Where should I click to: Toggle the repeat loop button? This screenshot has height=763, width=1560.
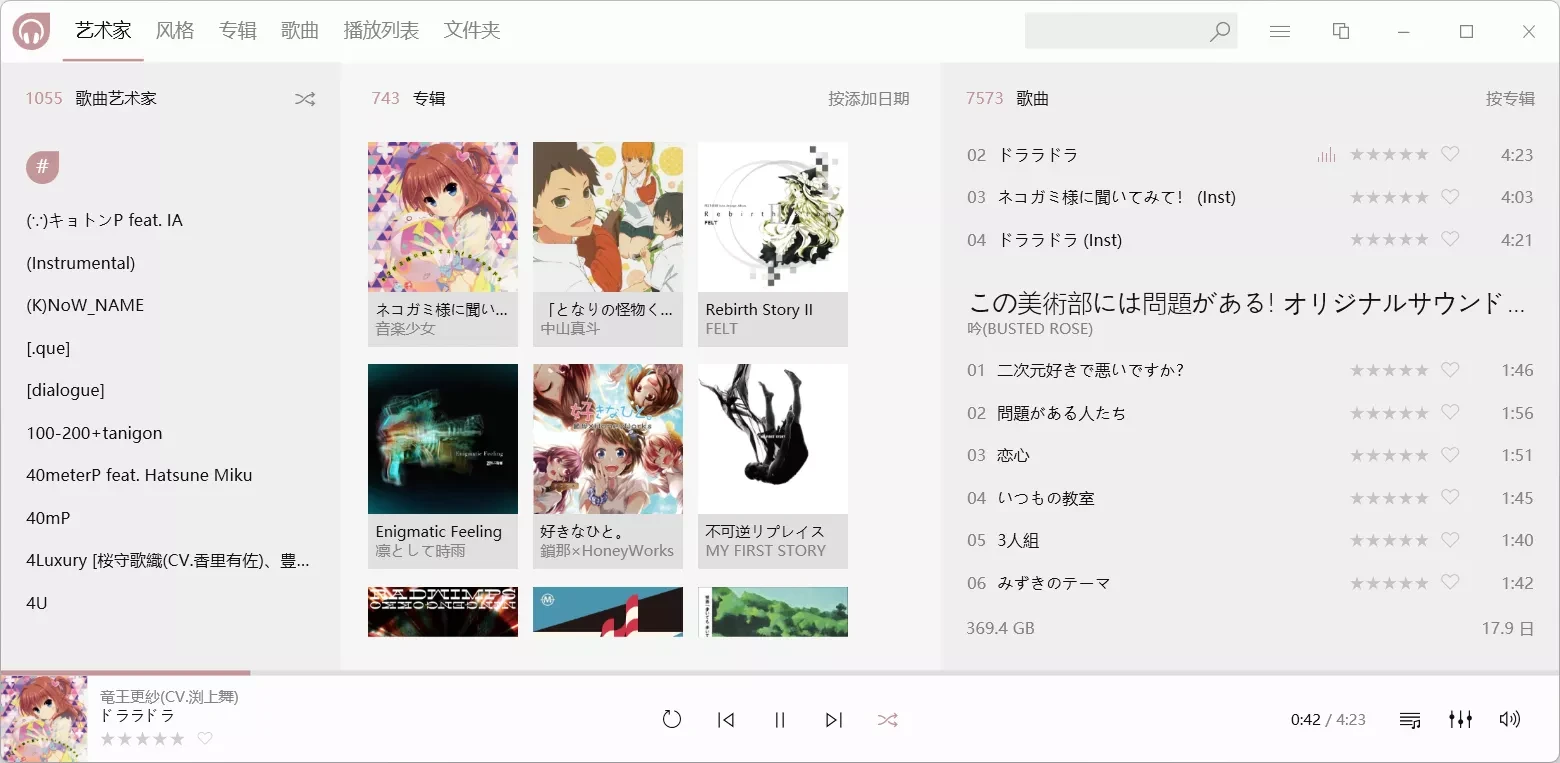tap(672, 720)
